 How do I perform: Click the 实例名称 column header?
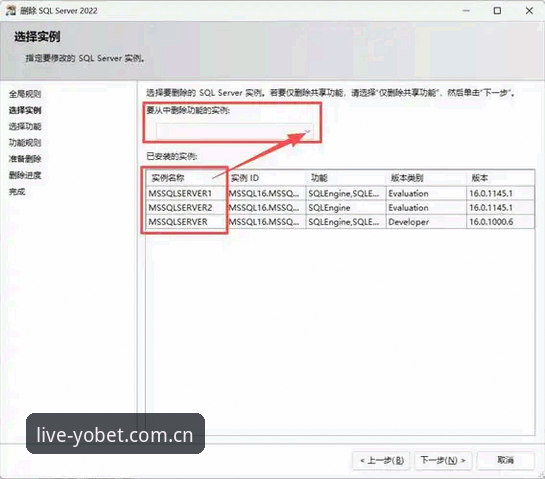point(186,178)
